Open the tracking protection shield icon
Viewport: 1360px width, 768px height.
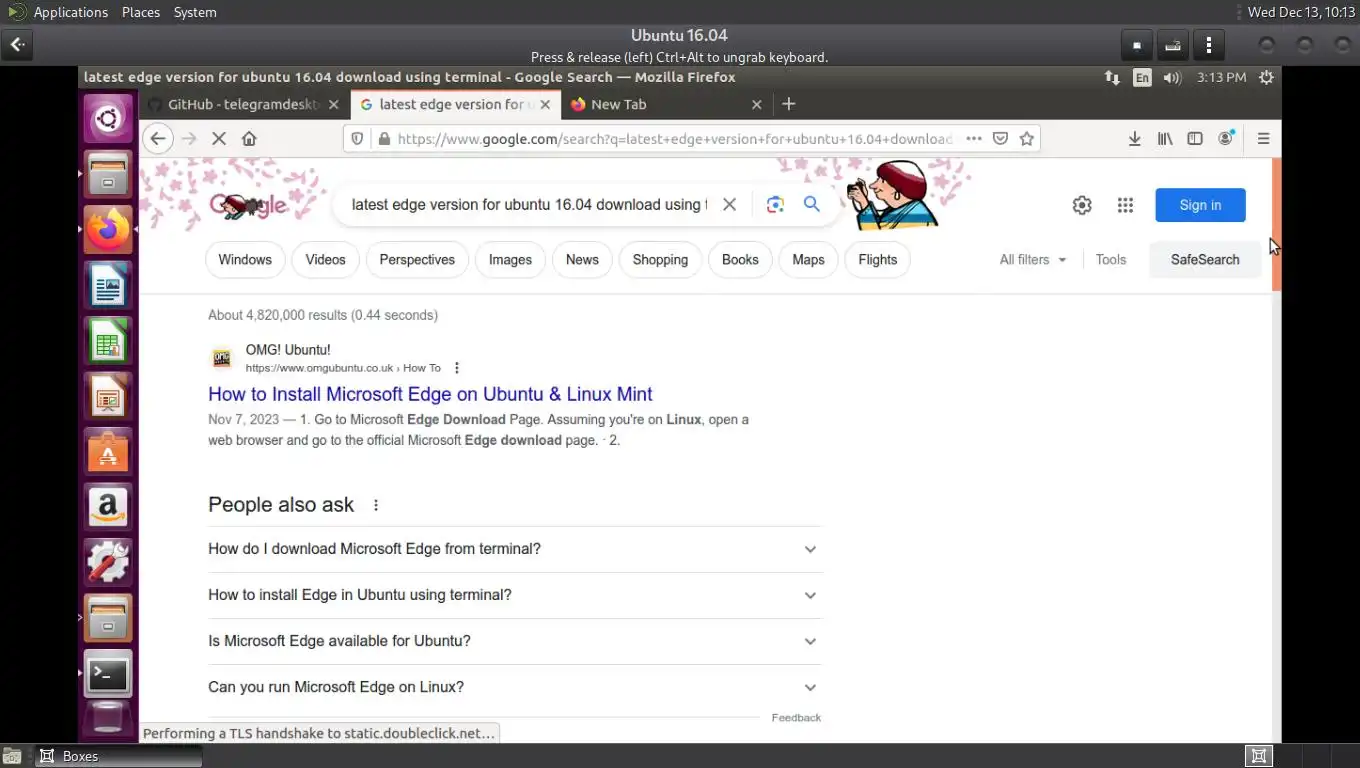click(358, 139)
